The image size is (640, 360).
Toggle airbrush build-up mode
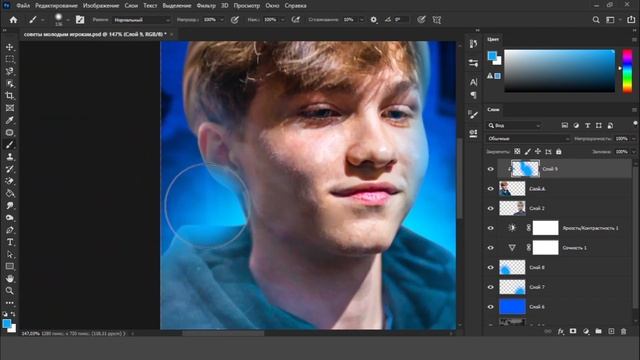click(296, 20)
